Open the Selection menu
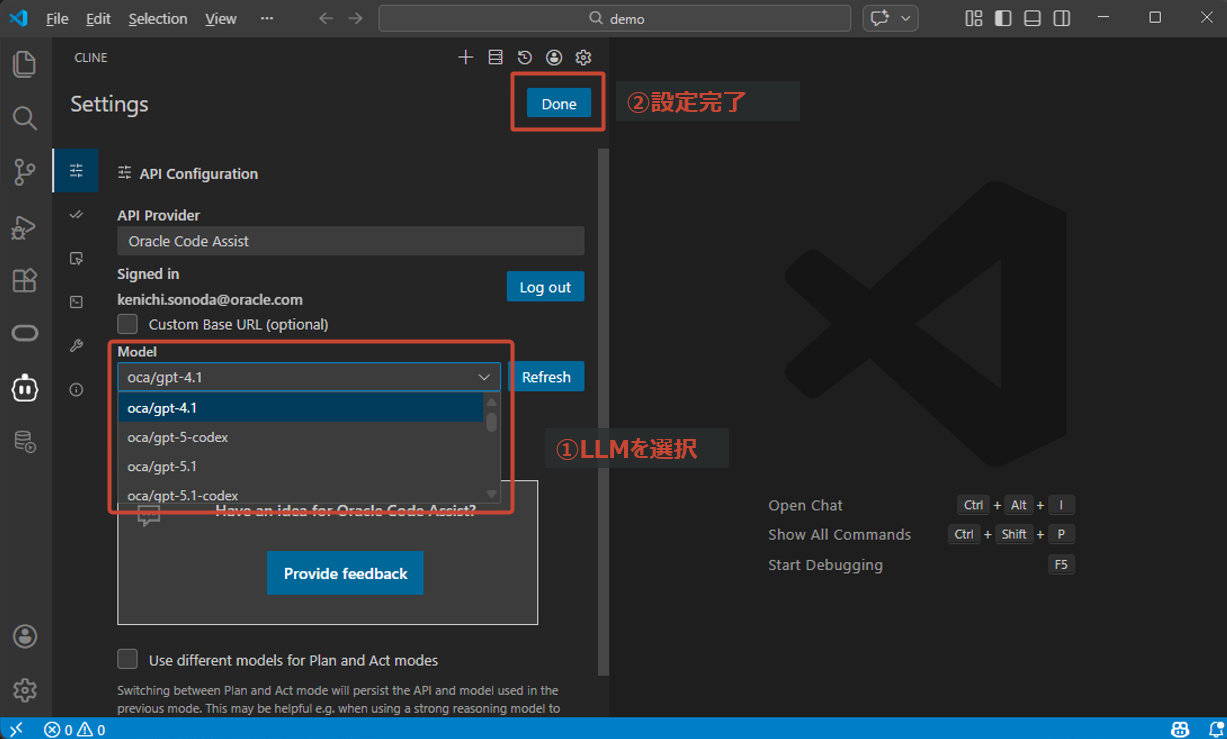The image size is (1227, 739). point(158,18)
